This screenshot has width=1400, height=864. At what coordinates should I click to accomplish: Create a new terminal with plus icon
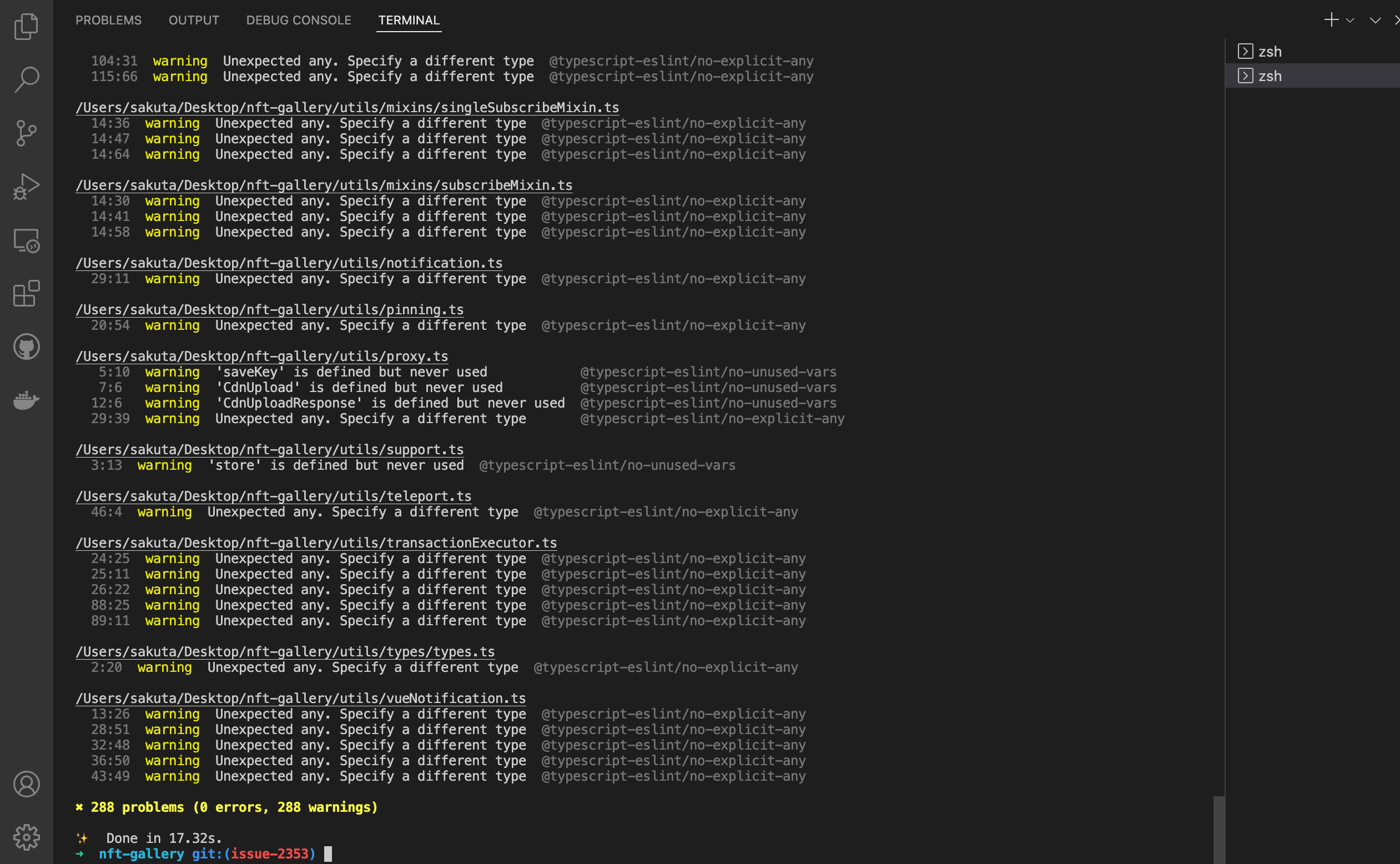(x=1331, y=20)
